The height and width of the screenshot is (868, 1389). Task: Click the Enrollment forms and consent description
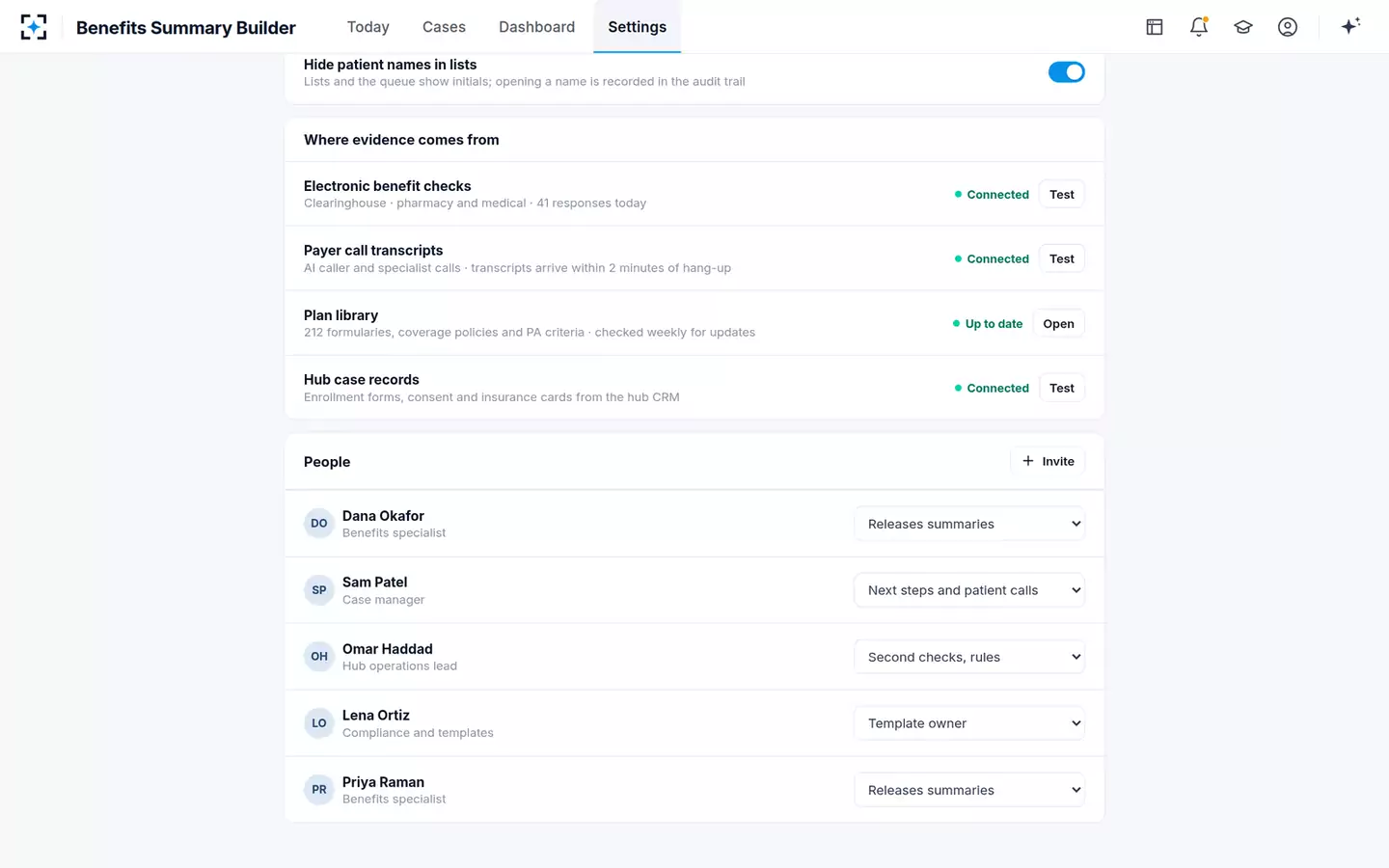pos(491,397)
